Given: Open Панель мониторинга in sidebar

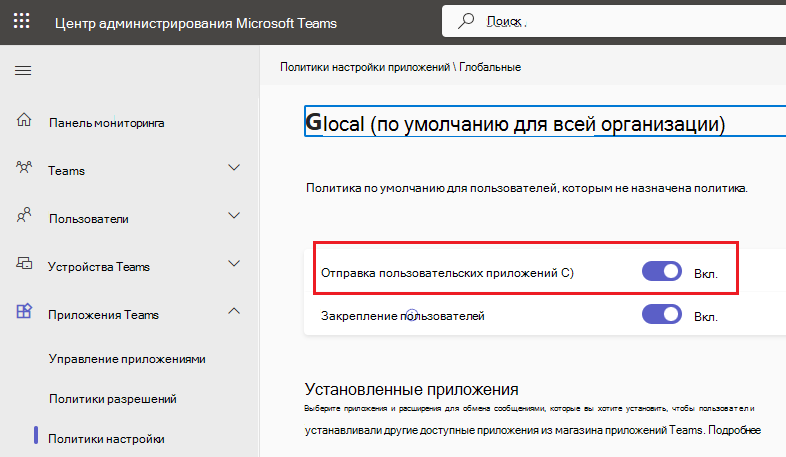Looking at the screenshot, I should click(106, 123).
